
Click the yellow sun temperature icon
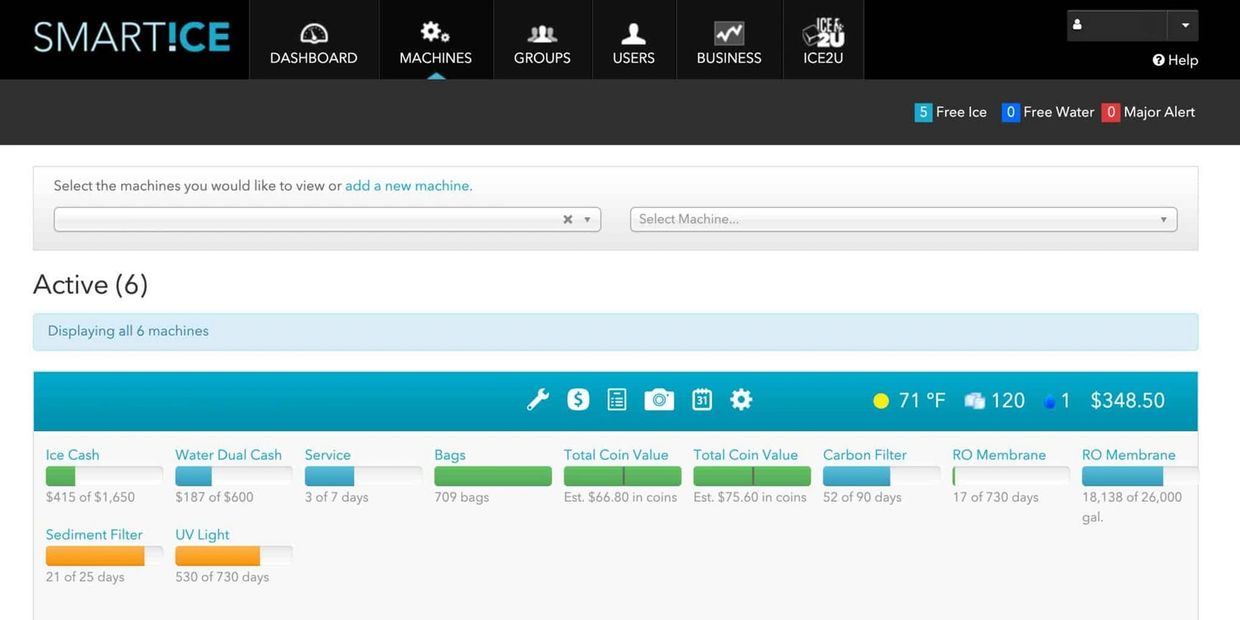pos(880,401)
